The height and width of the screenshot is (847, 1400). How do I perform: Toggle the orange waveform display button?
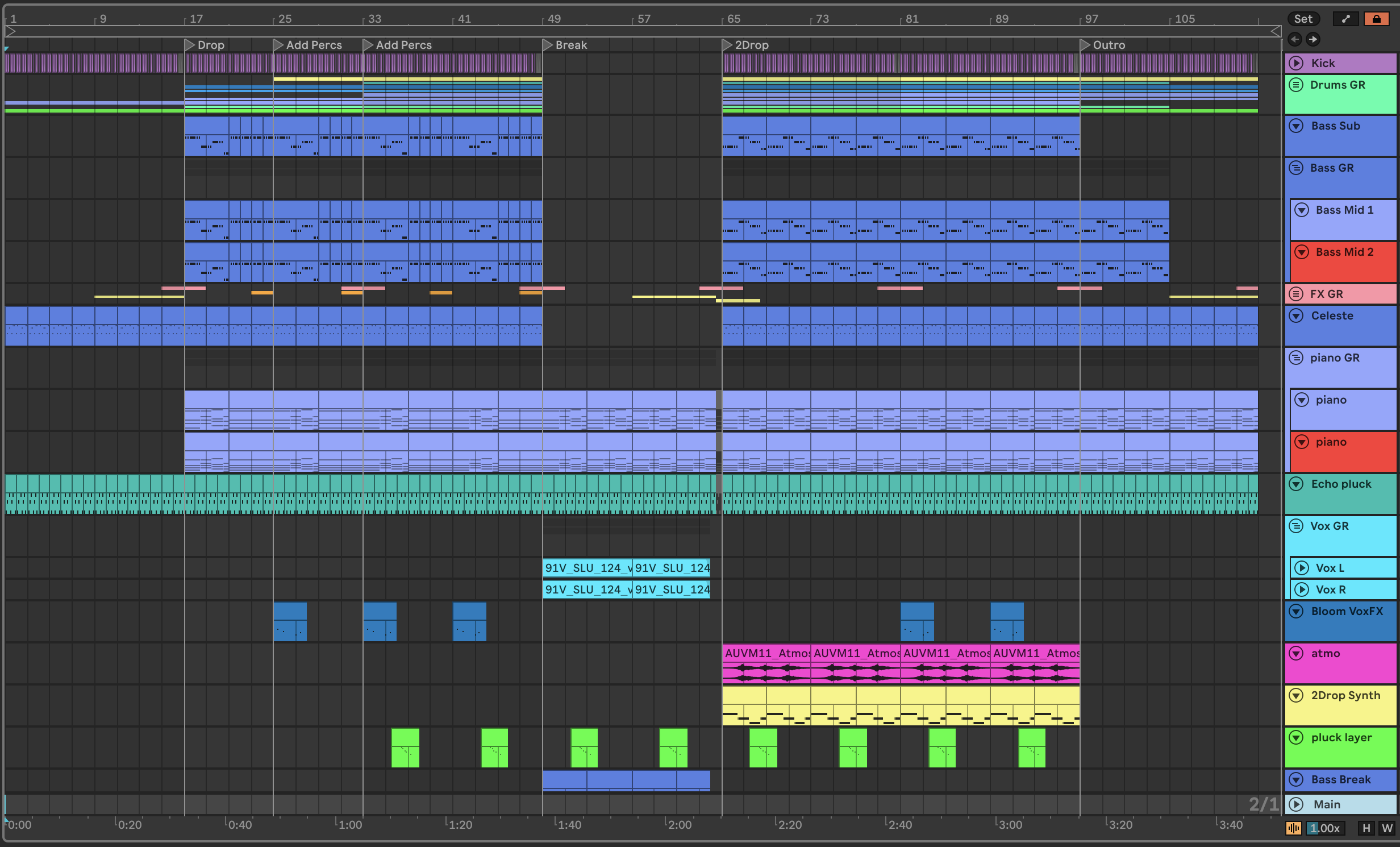[x=1294, y=828]
